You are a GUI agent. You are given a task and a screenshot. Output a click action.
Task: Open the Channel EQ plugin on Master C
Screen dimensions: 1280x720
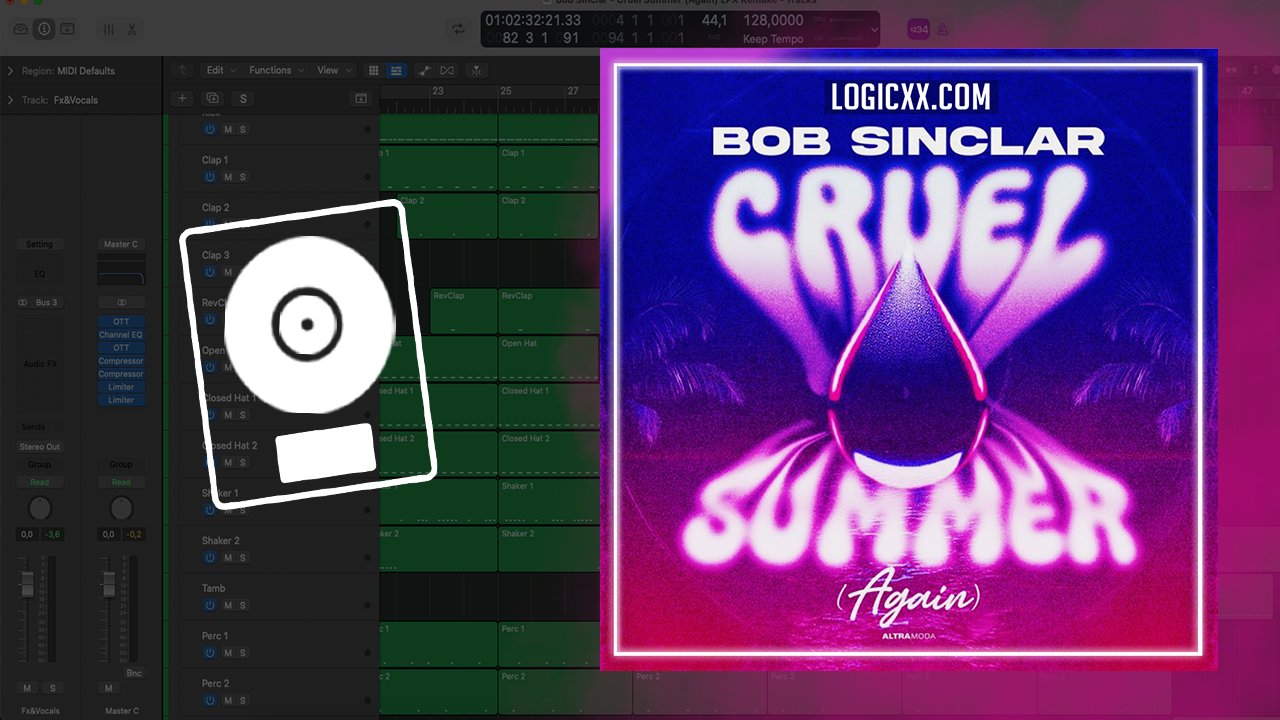(121, 335)
